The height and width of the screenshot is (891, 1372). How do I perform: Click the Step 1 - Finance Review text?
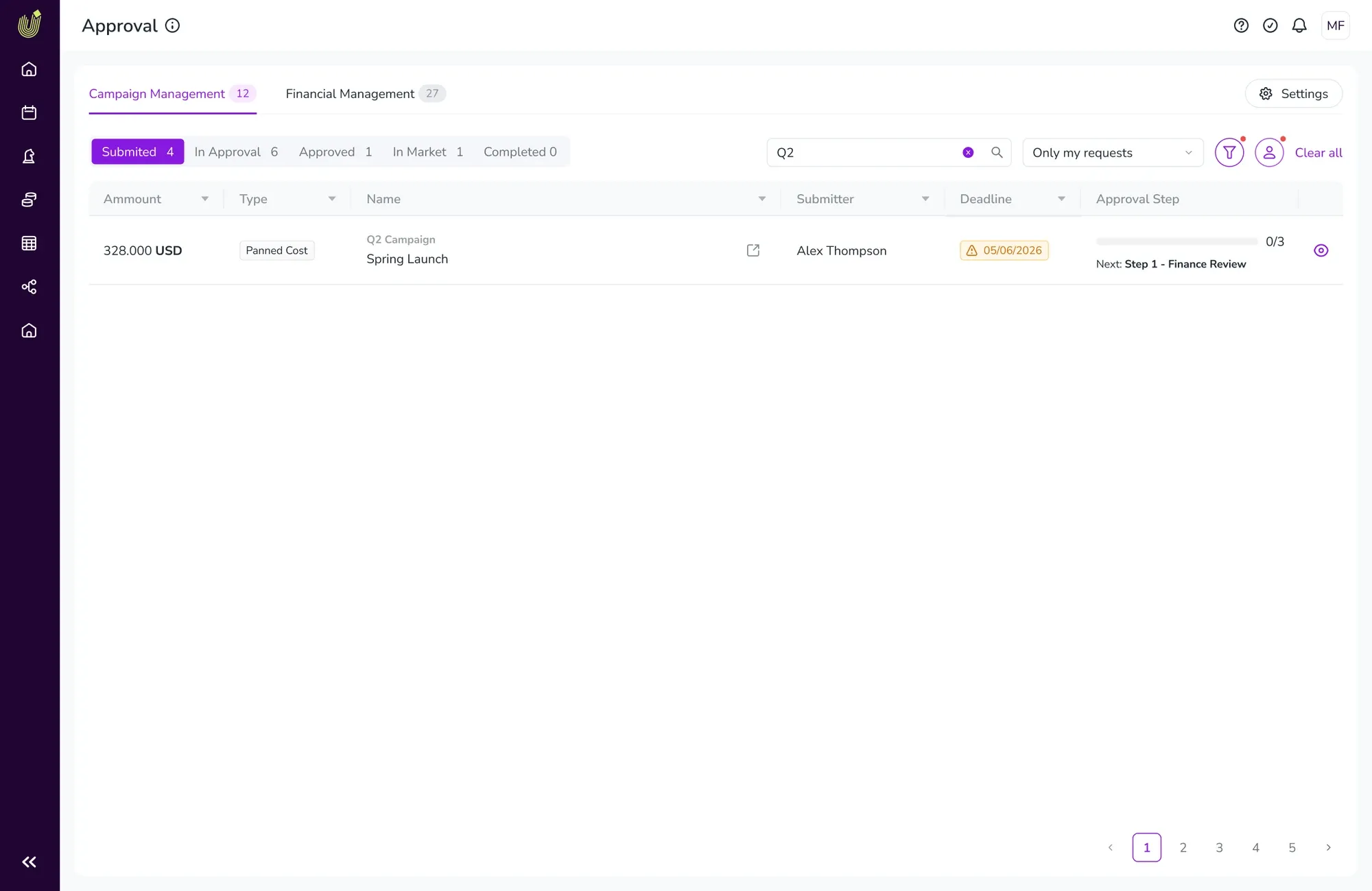click(x=1185, y=264)
